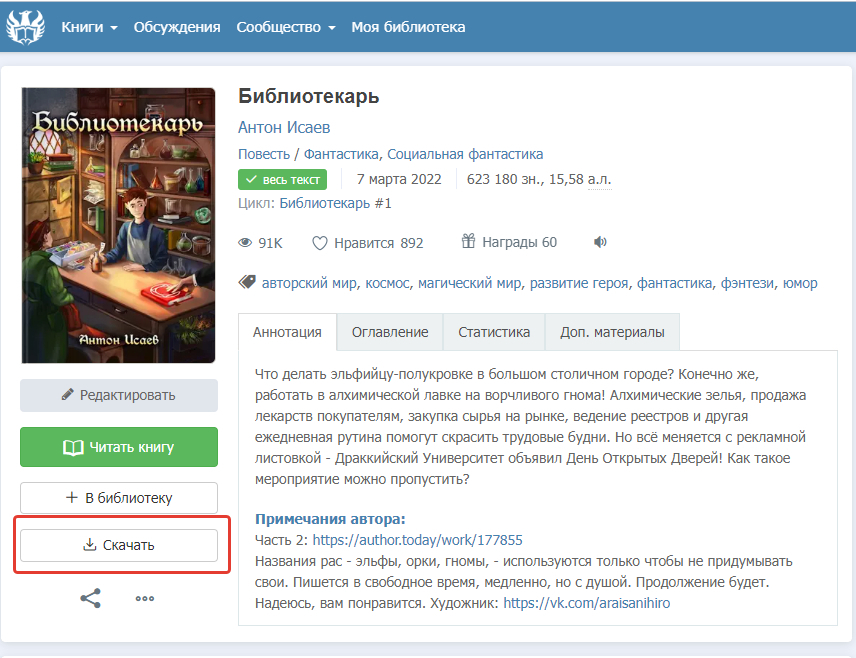Add the book with В библиотеку button
The width and height of the screenshot is (856, 658).
tap(119, 498)
